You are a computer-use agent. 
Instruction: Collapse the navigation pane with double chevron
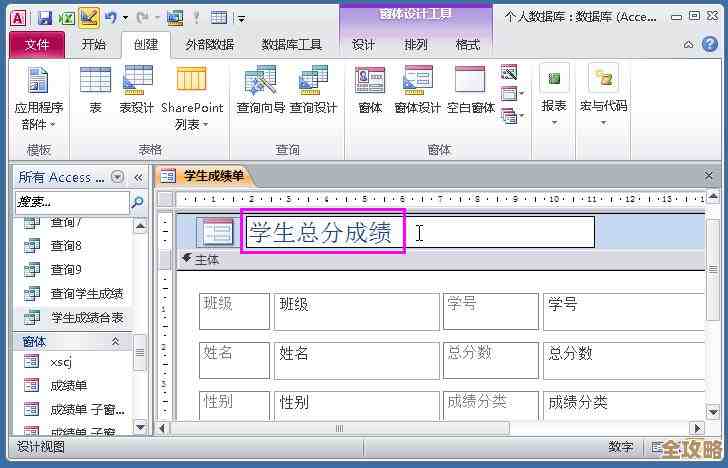click(138, 177)
